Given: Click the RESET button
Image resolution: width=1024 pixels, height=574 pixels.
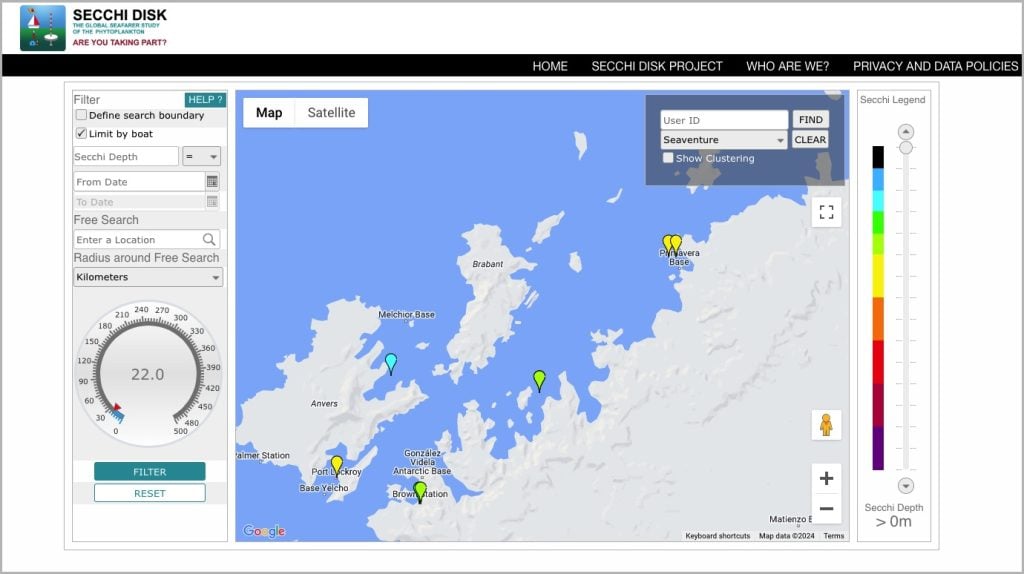Looking at the screenshot, I should point(150,493).
